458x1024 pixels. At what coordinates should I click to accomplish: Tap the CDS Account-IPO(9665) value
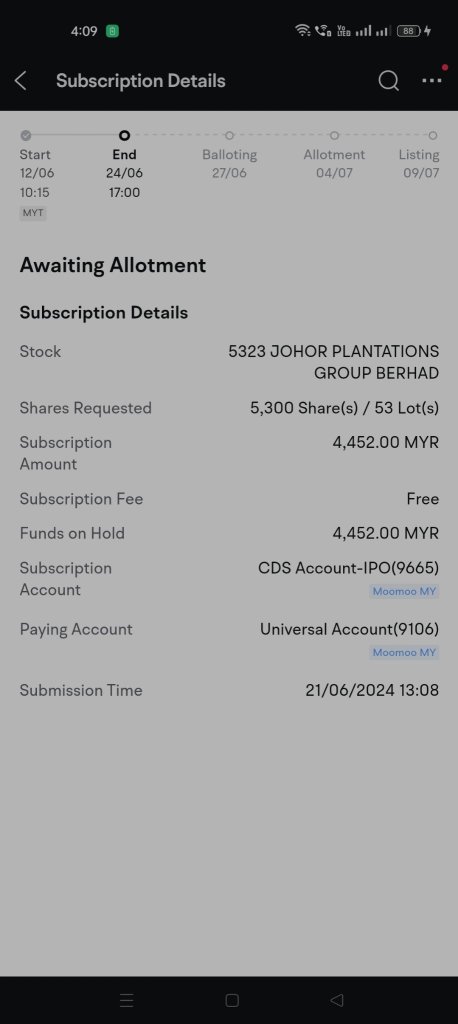pos(348,568)
